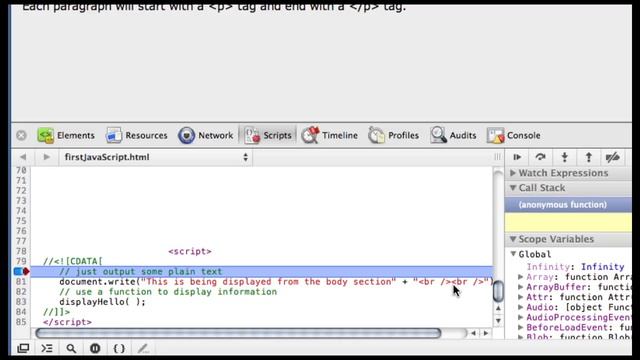Viewport: 640px width, 360px height.
Task: Click the edit script pencil icon
Action: click(x=143, y=348)
